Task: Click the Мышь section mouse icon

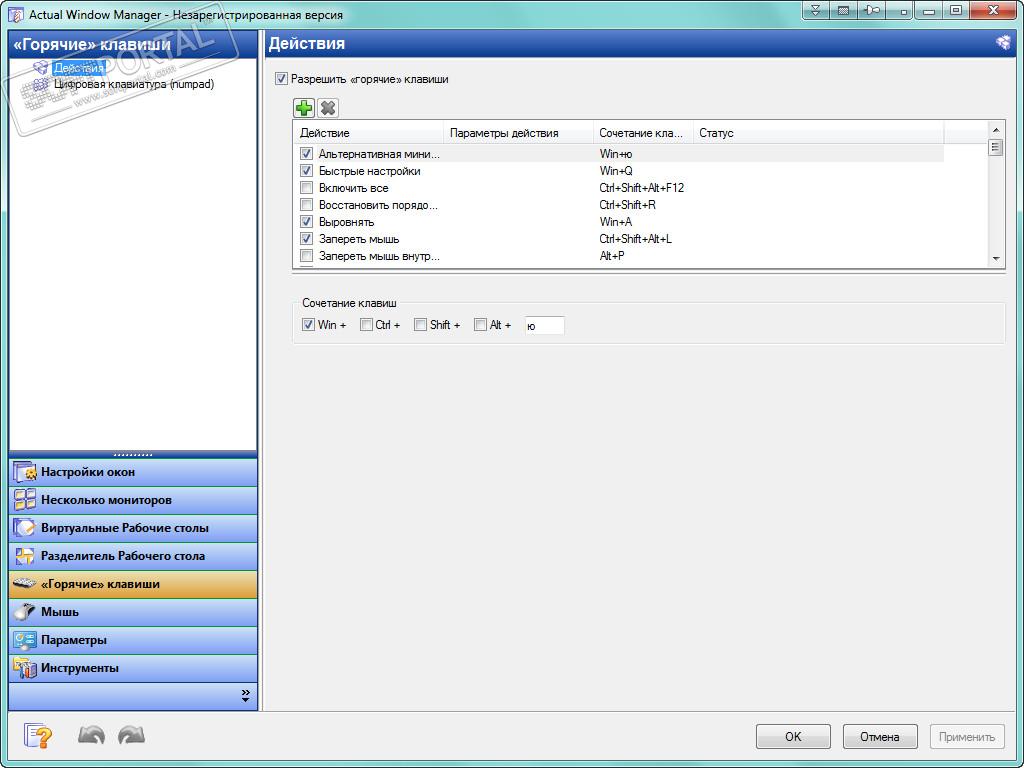Action: click(x=25, y=612)
